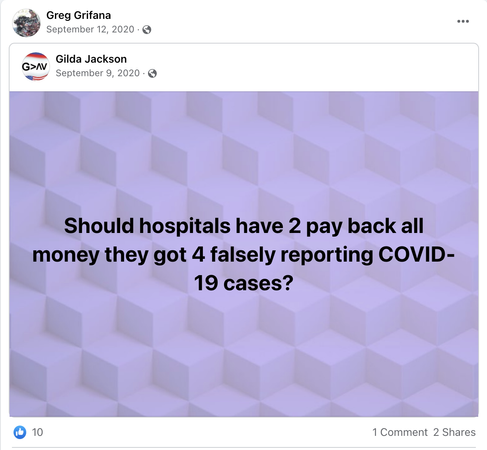
Task: View the 1 Comment thread
Action: click(x=400, y=432)
